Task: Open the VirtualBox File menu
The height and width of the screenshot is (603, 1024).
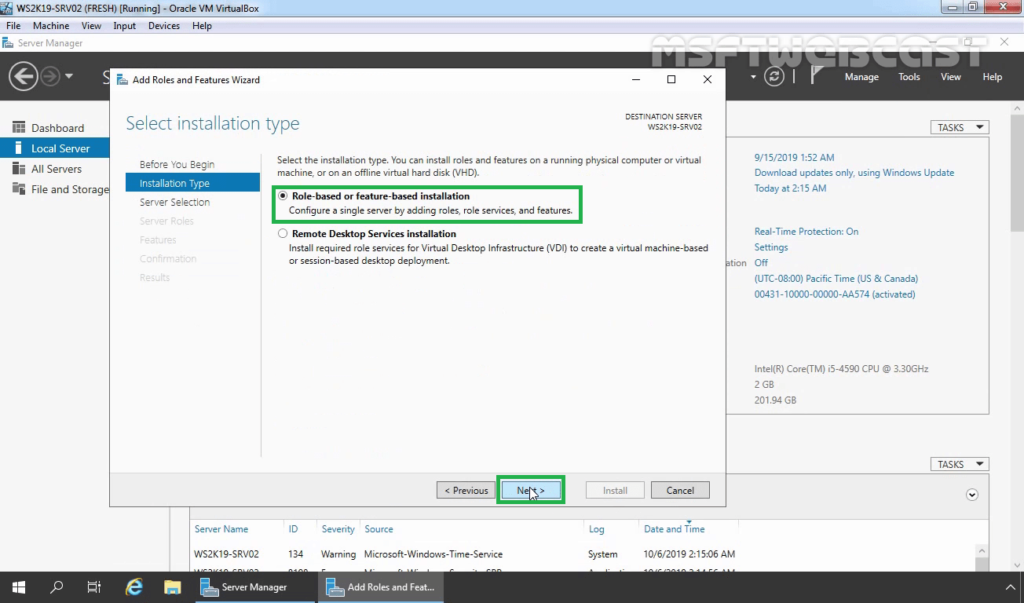Action: tap(13, 25)
